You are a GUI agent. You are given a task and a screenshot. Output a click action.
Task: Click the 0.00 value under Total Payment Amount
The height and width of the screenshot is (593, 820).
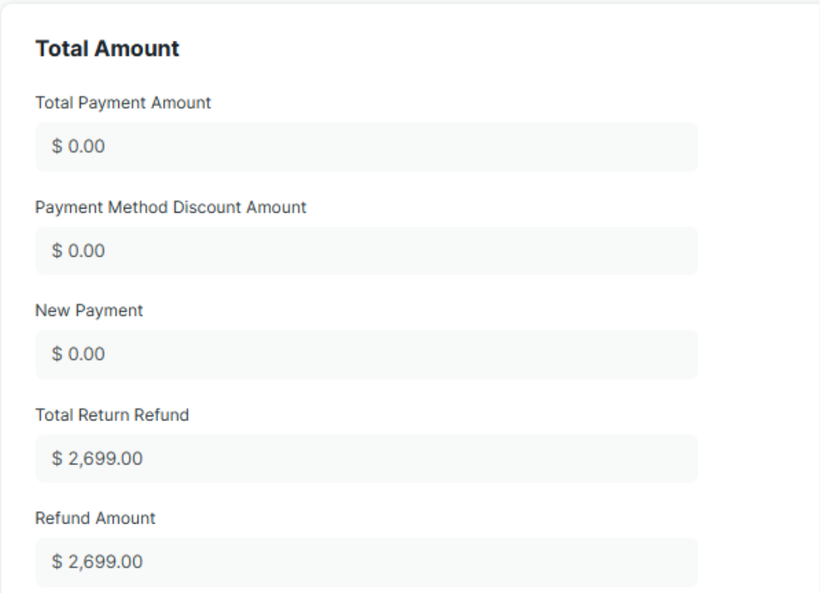coord(86,147)
